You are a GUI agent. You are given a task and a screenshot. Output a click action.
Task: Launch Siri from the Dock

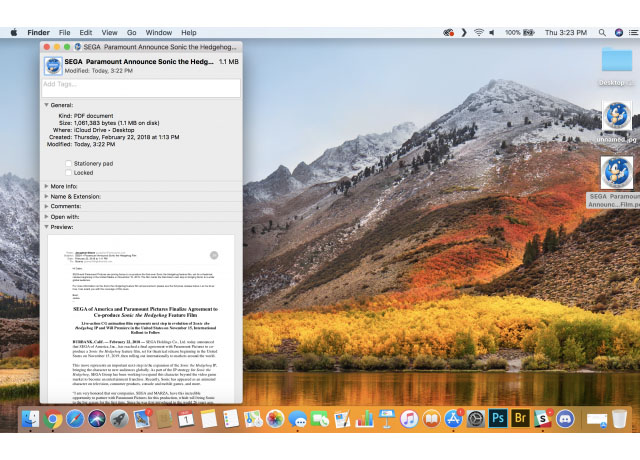coord(97,419)
